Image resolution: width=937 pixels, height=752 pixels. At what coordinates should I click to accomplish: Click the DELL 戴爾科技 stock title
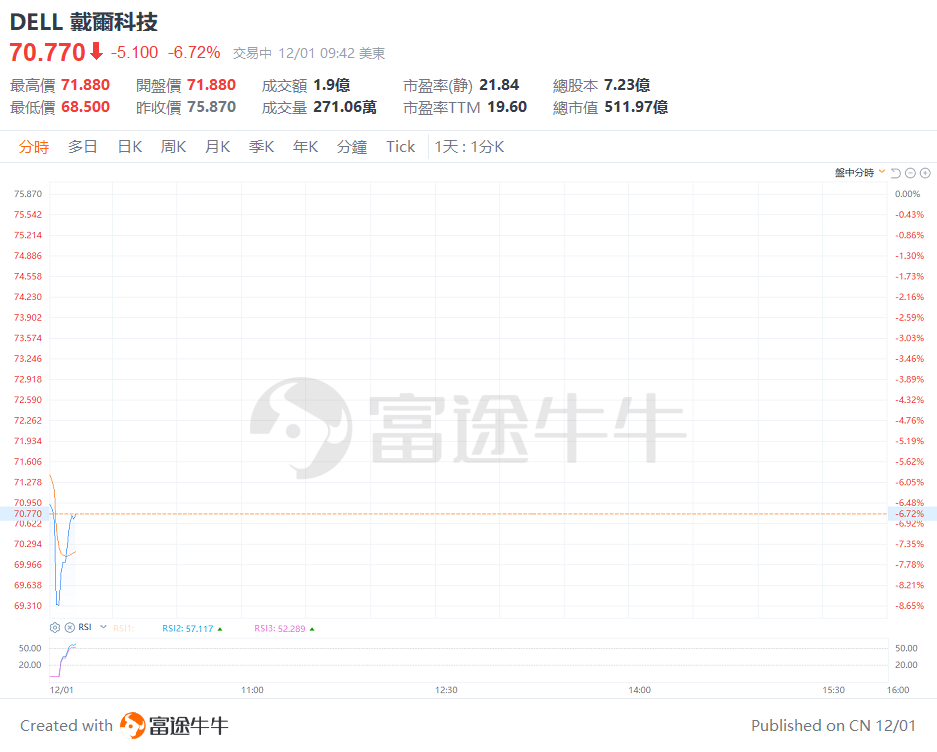click(x=84, y=22)
